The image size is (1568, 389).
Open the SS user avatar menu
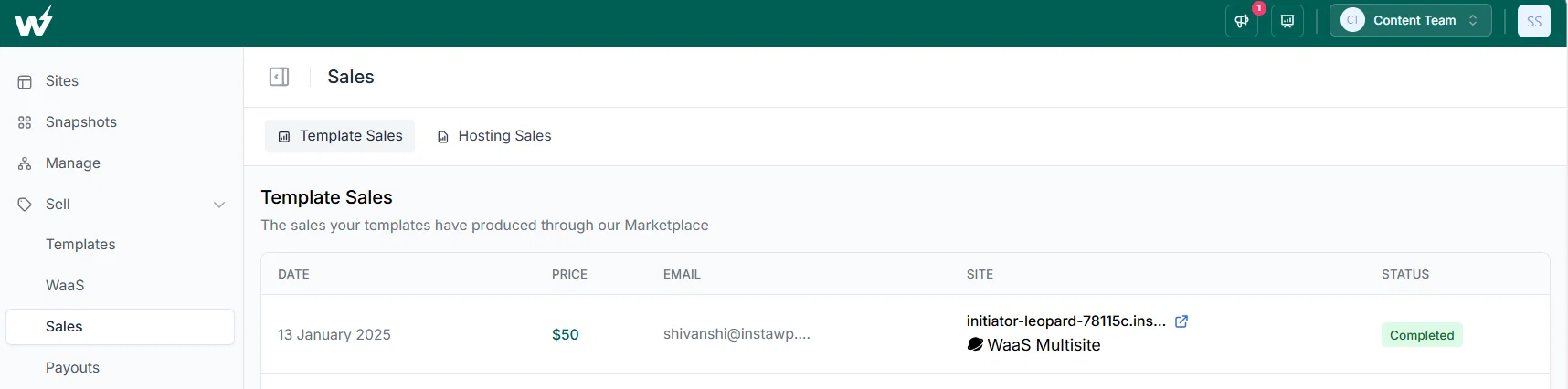pyautogui.click(x=1534, y=21)
